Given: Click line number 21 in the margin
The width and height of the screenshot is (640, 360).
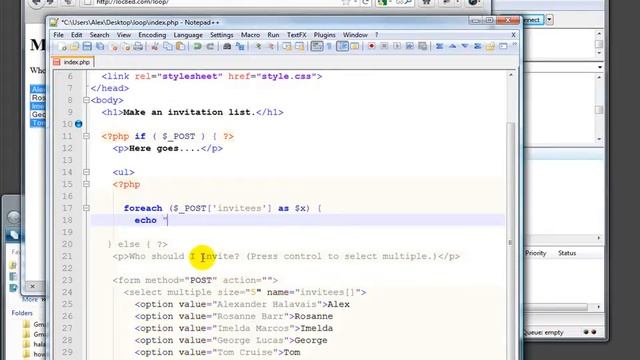Looking at the screenshot, I should [x=67, y=256].
